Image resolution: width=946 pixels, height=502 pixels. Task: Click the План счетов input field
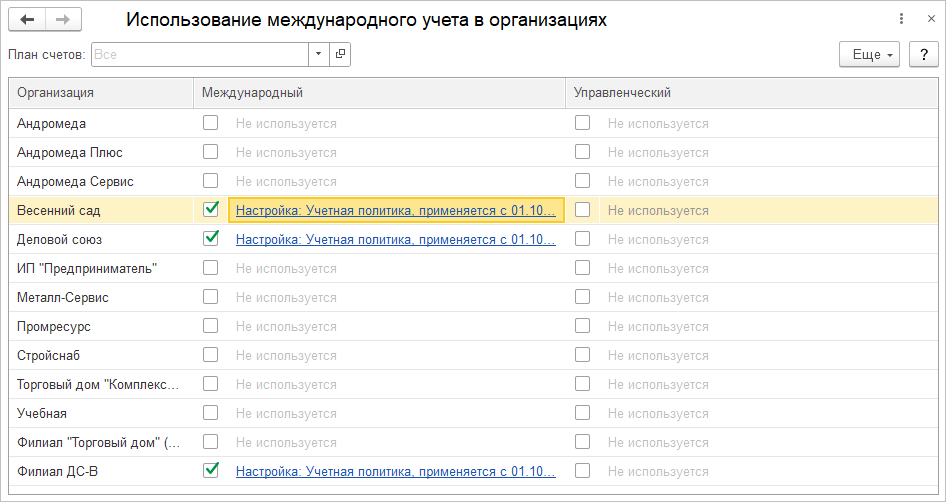pyautogui.click(x=200, y=55)
